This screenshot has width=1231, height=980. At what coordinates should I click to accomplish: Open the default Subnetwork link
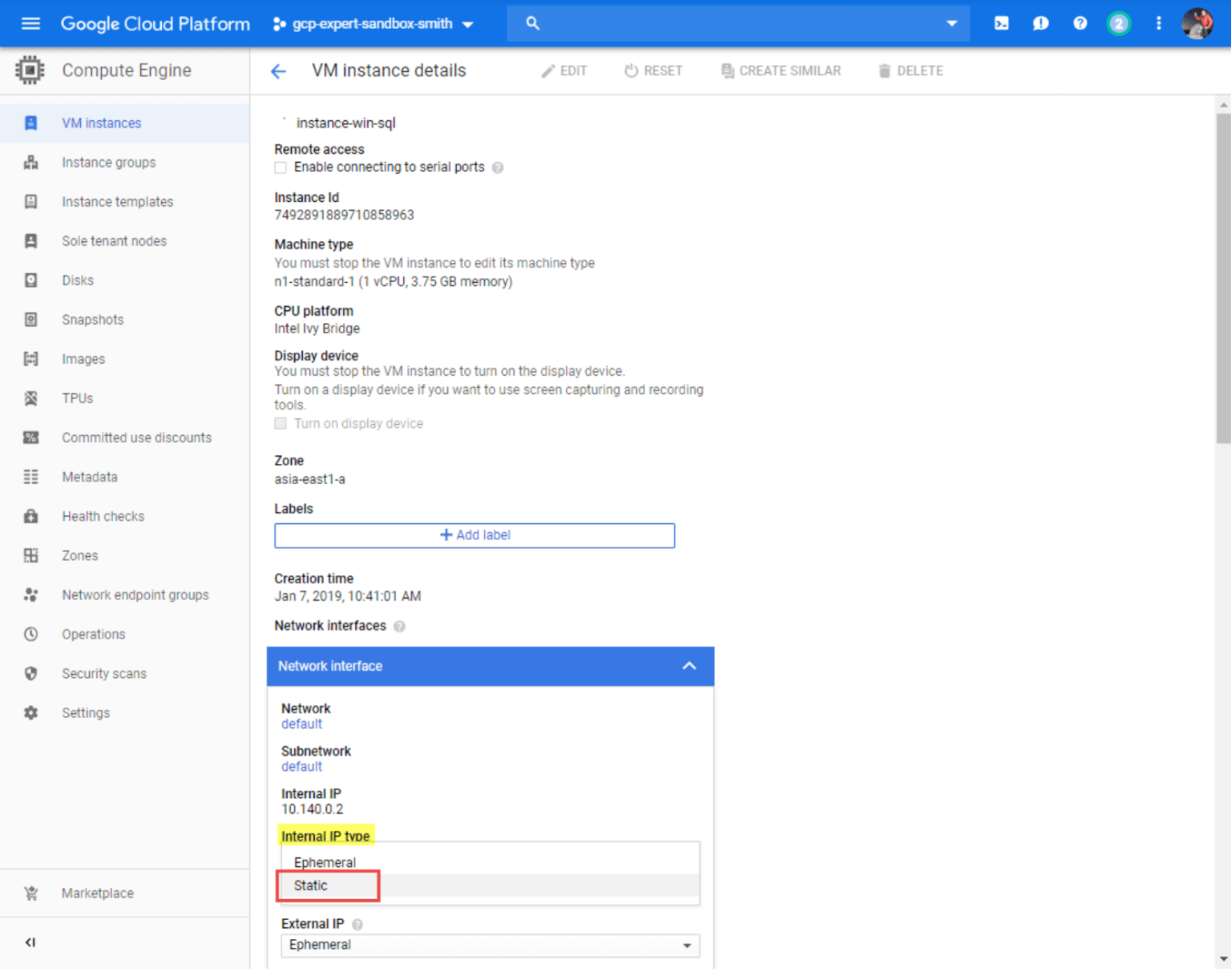click(x=302, y=766)
